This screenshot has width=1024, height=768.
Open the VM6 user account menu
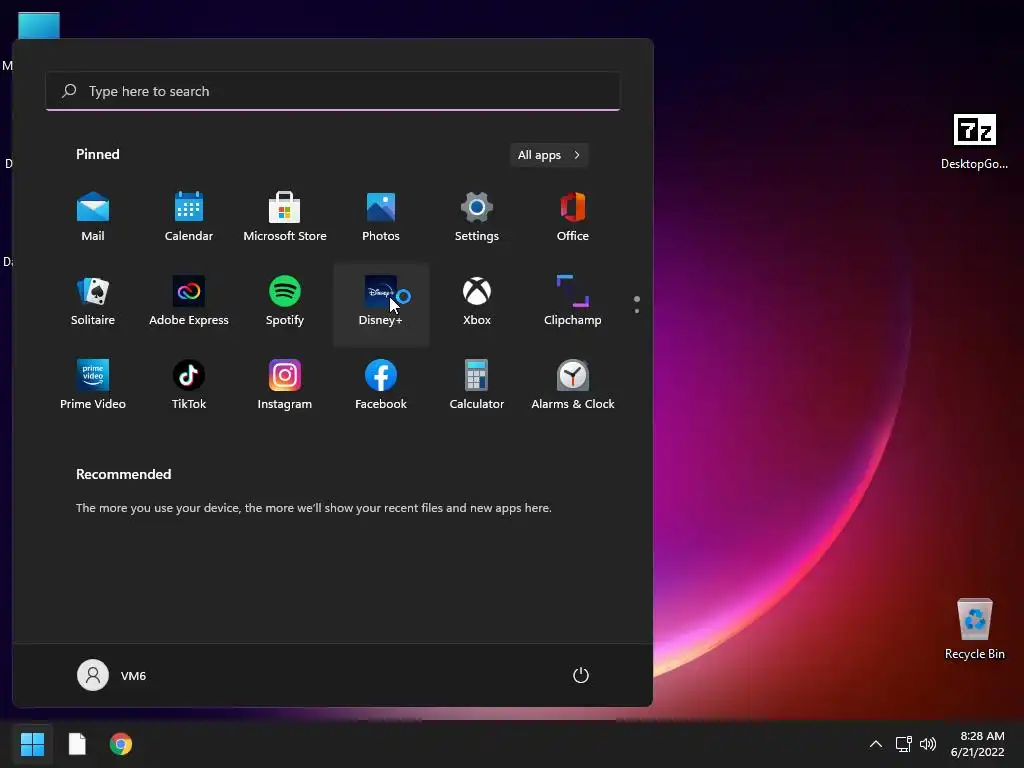[x=112, y=675]
